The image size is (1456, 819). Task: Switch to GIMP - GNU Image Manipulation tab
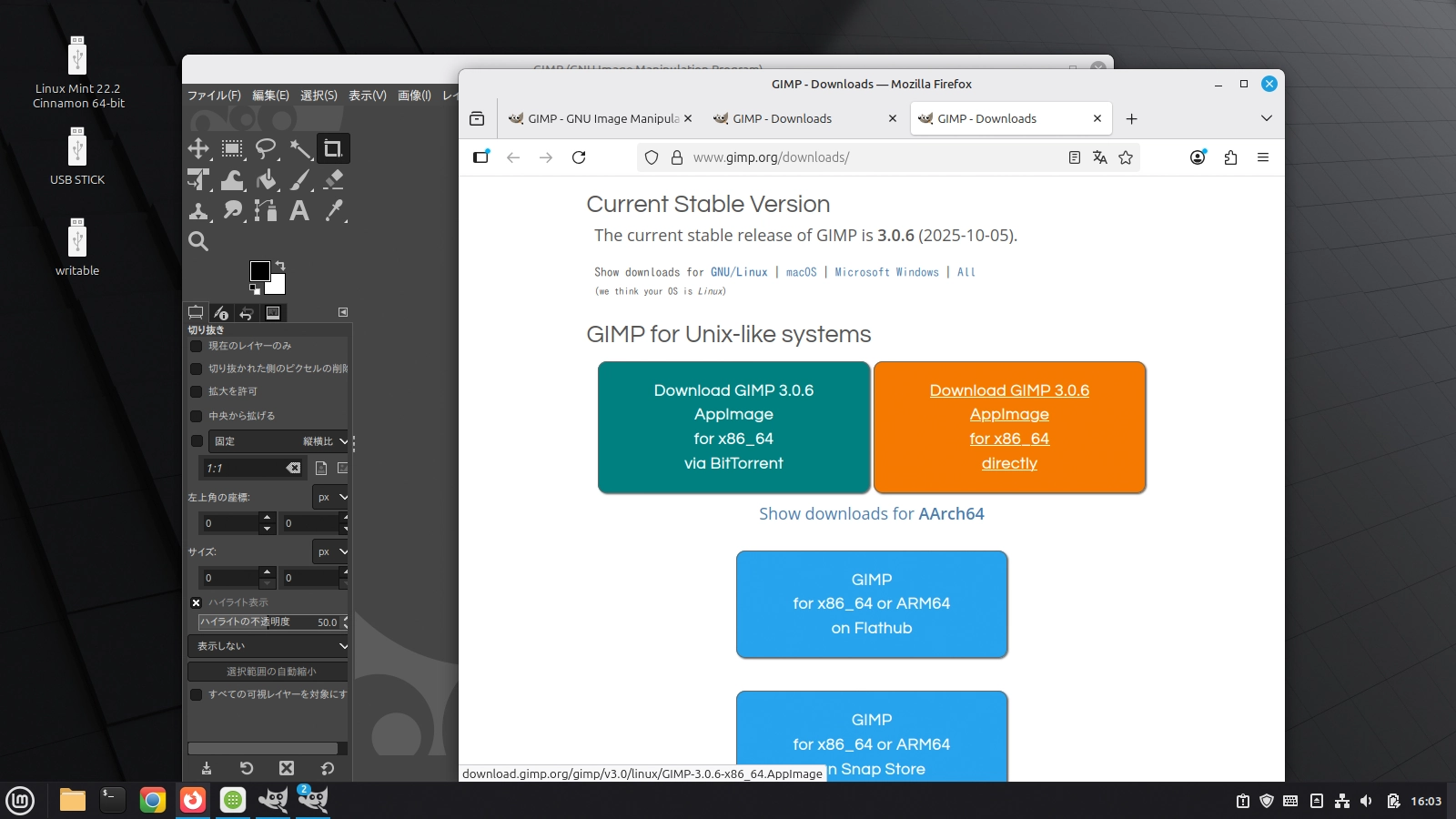tap(600, 118)
